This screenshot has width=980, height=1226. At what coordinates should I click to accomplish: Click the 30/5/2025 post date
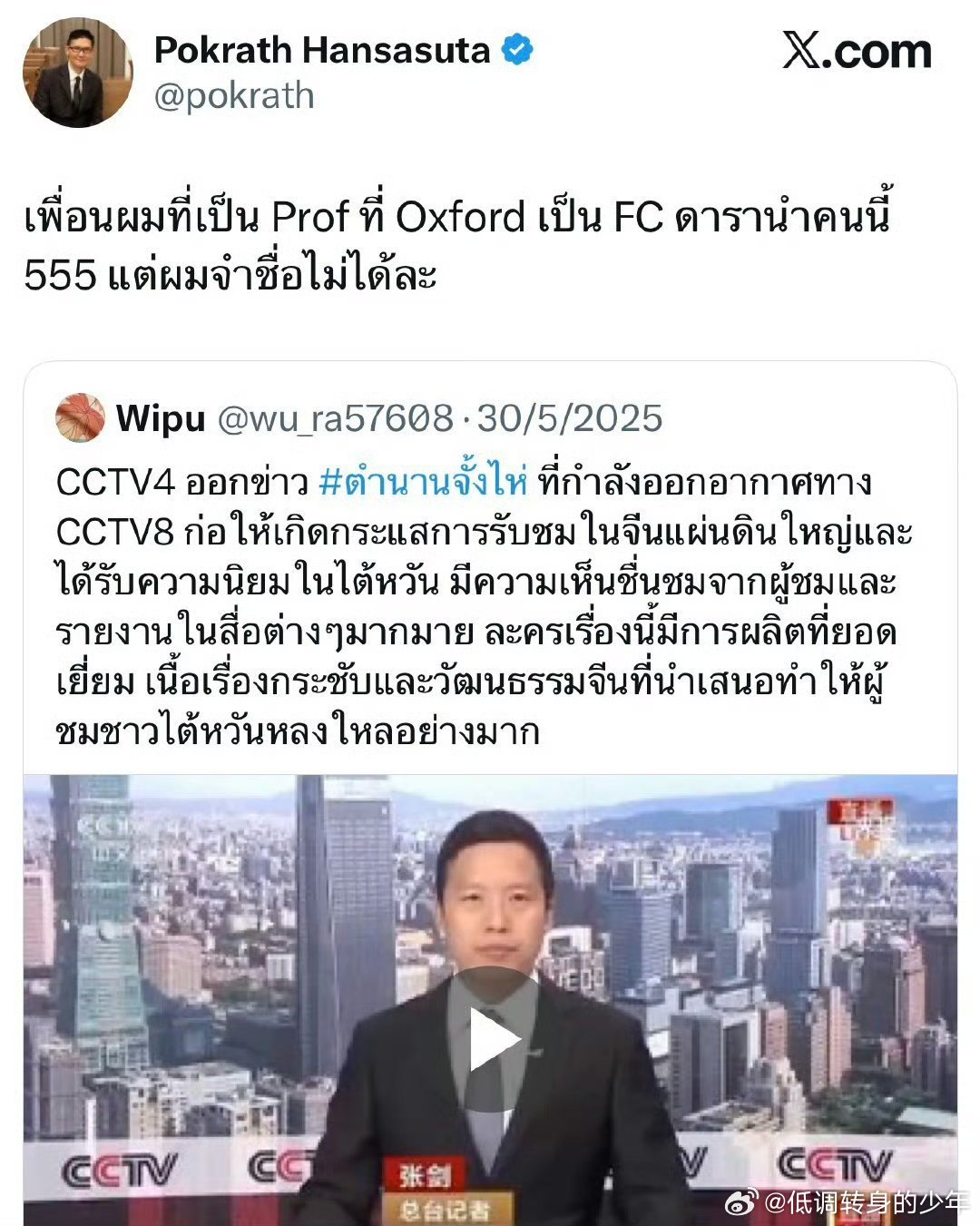pos(570,418)
